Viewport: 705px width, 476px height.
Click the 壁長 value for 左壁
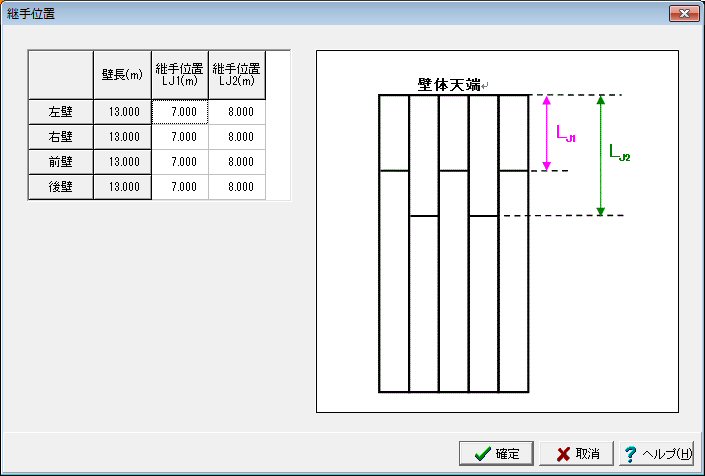122,112
